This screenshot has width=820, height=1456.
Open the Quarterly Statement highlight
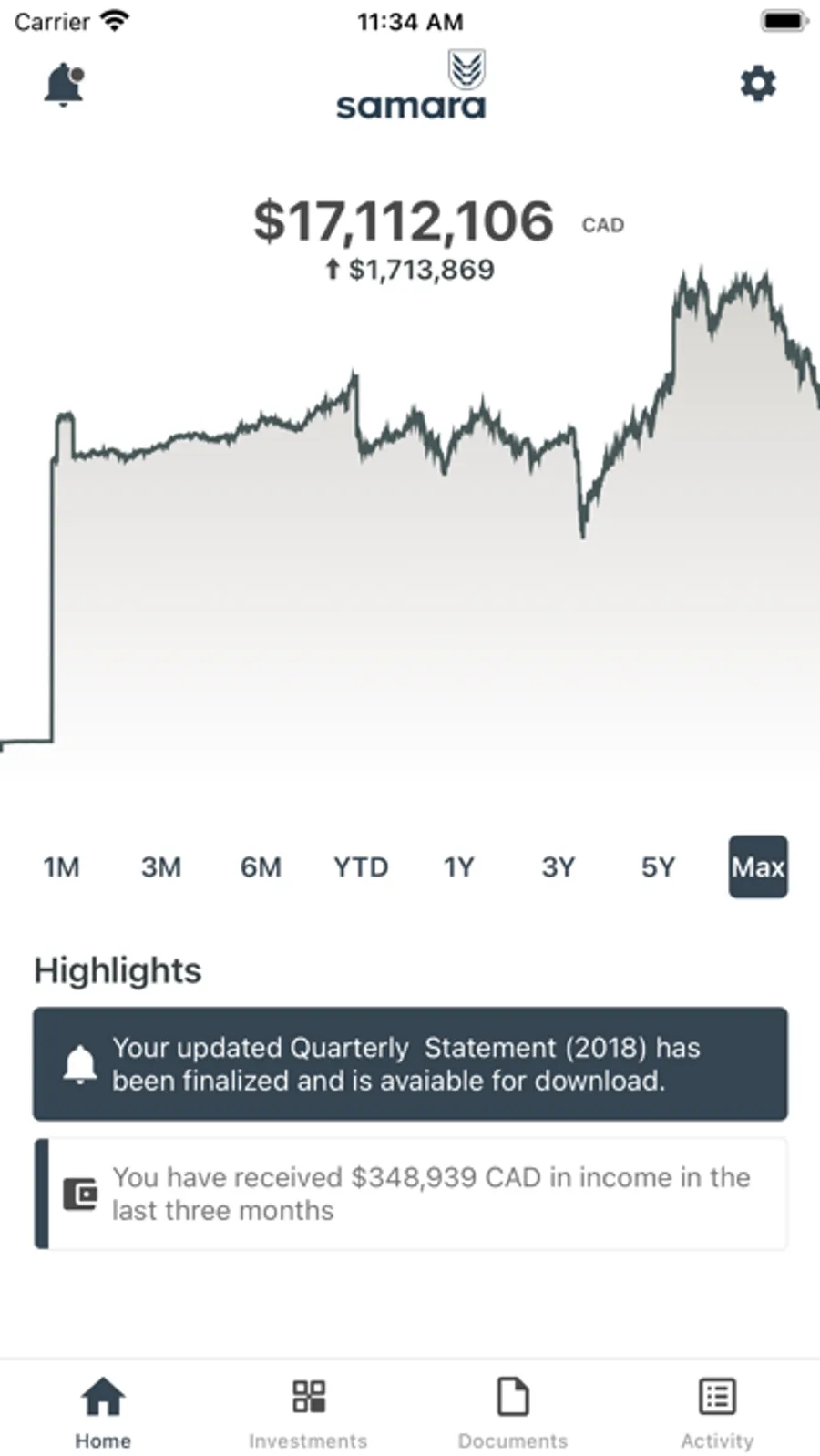410,1063
